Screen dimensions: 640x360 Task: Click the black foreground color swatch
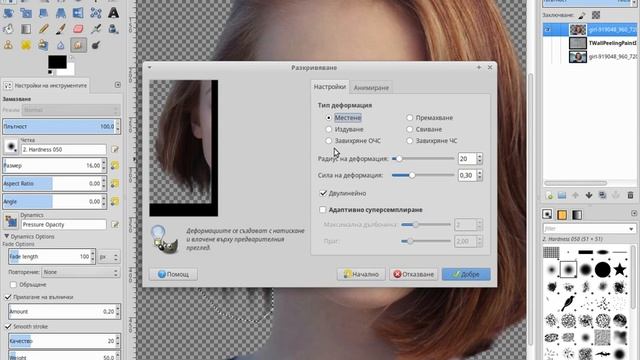click(57, 62)
